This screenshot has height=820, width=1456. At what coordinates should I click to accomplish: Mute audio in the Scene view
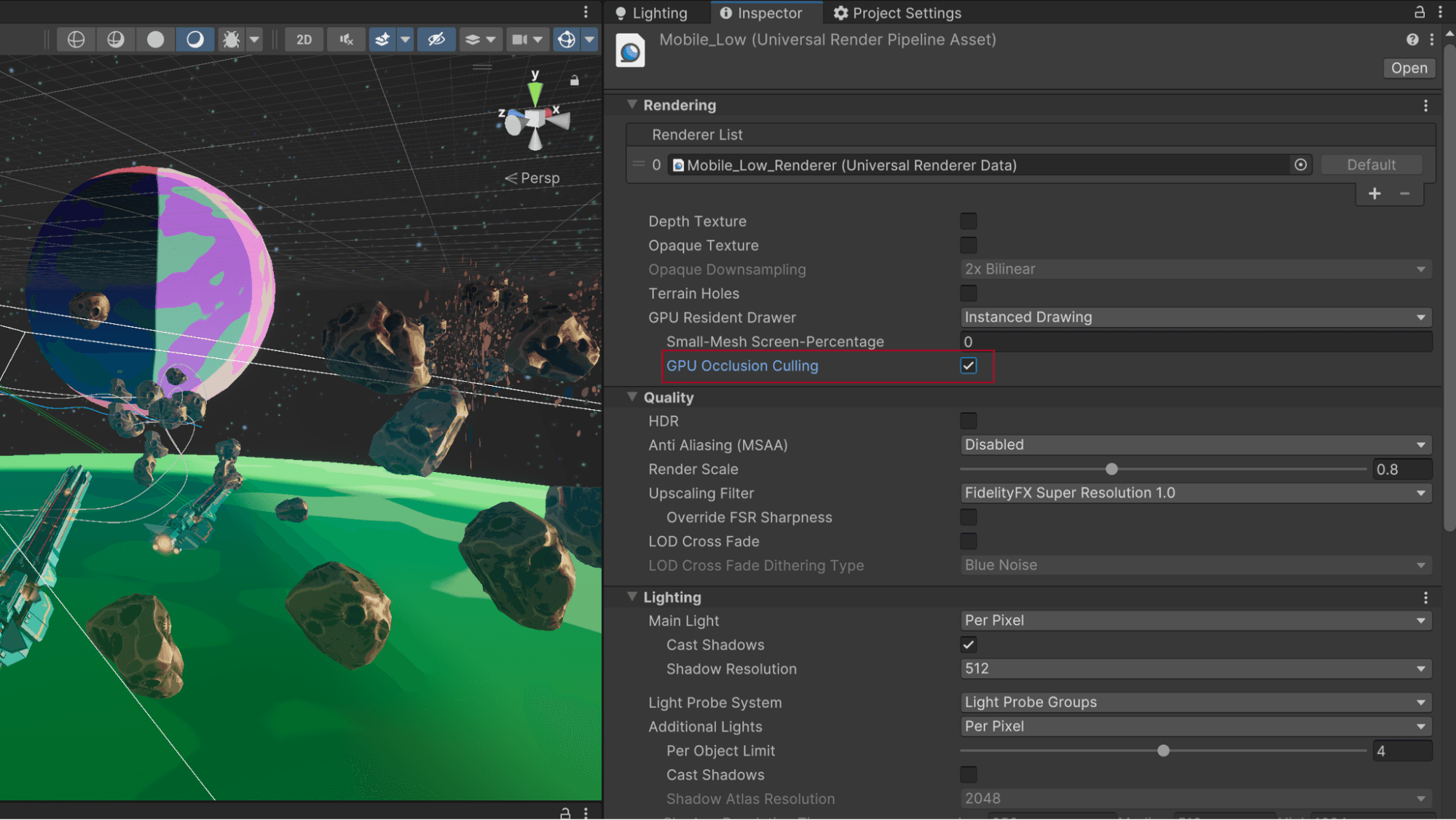point(346,39)
